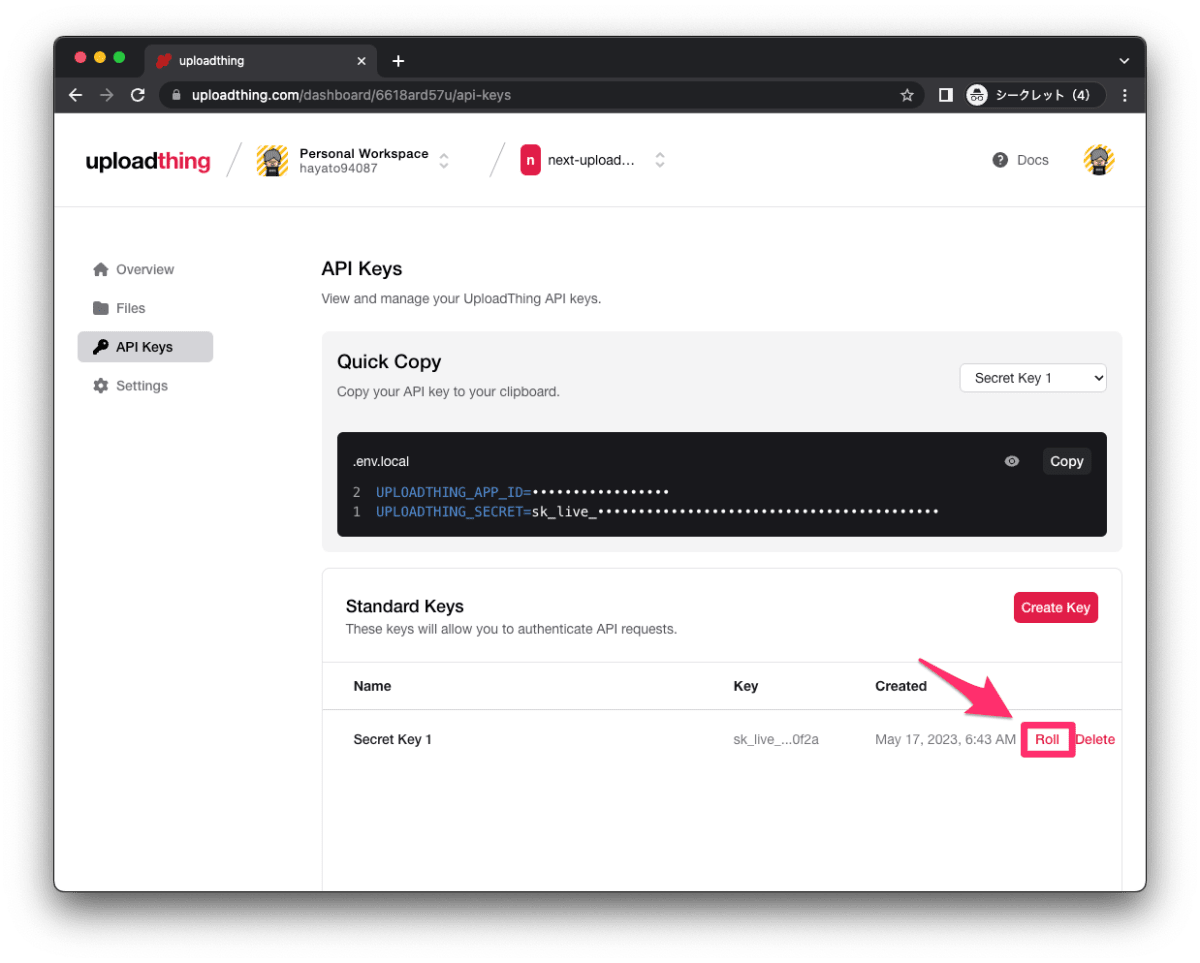Create a new key with Create Key

coord(1056,607)
